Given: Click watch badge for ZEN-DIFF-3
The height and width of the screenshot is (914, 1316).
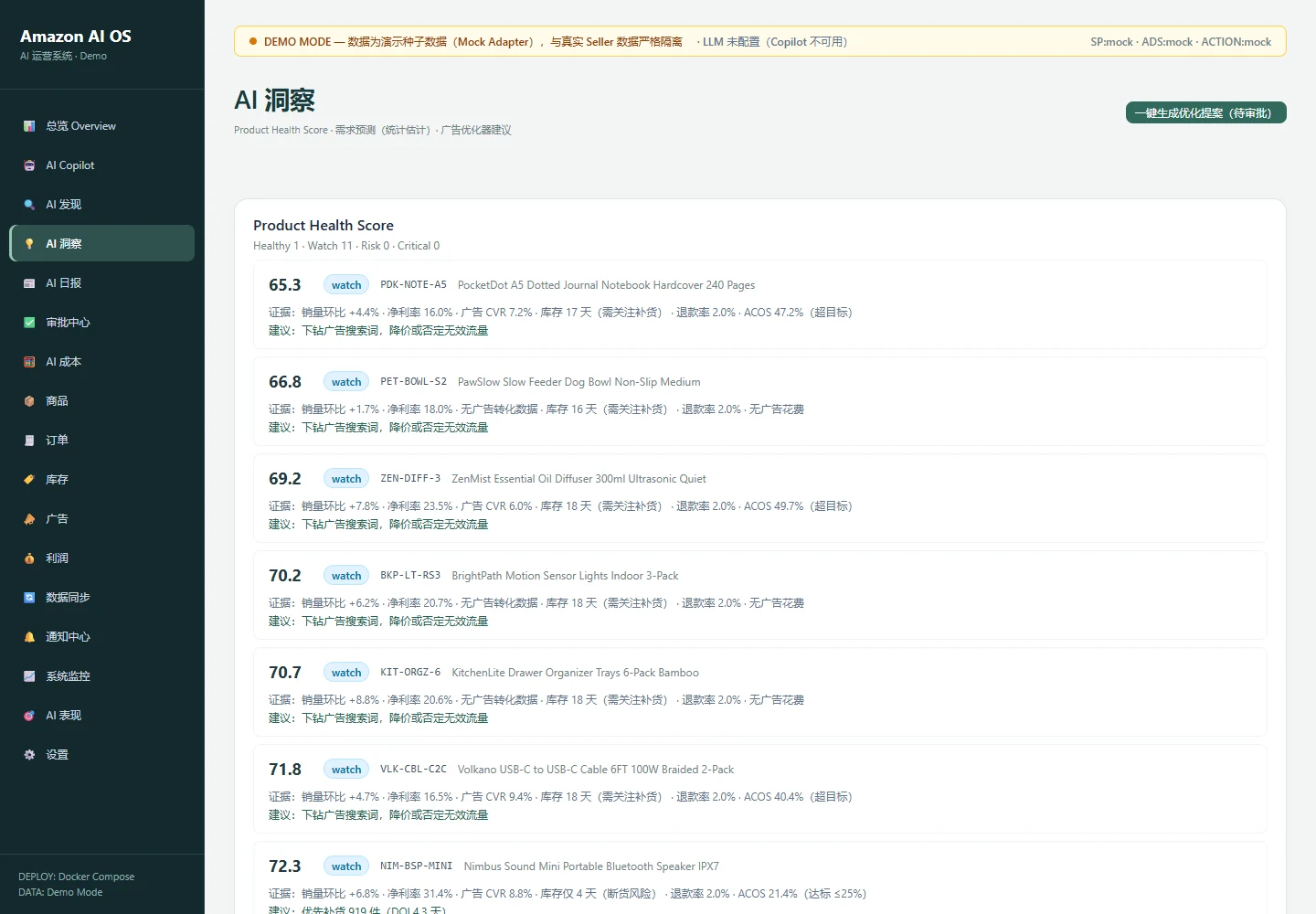Looking at the screenshot, I should pos(346,479).
